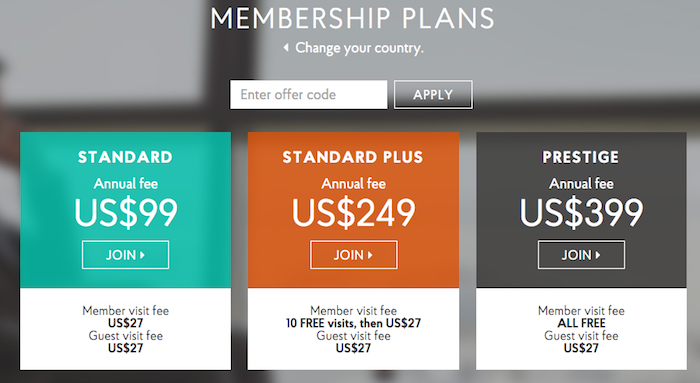
Task: Select the PRESTIGE plan heading
Action: click(x=581, y=157)
